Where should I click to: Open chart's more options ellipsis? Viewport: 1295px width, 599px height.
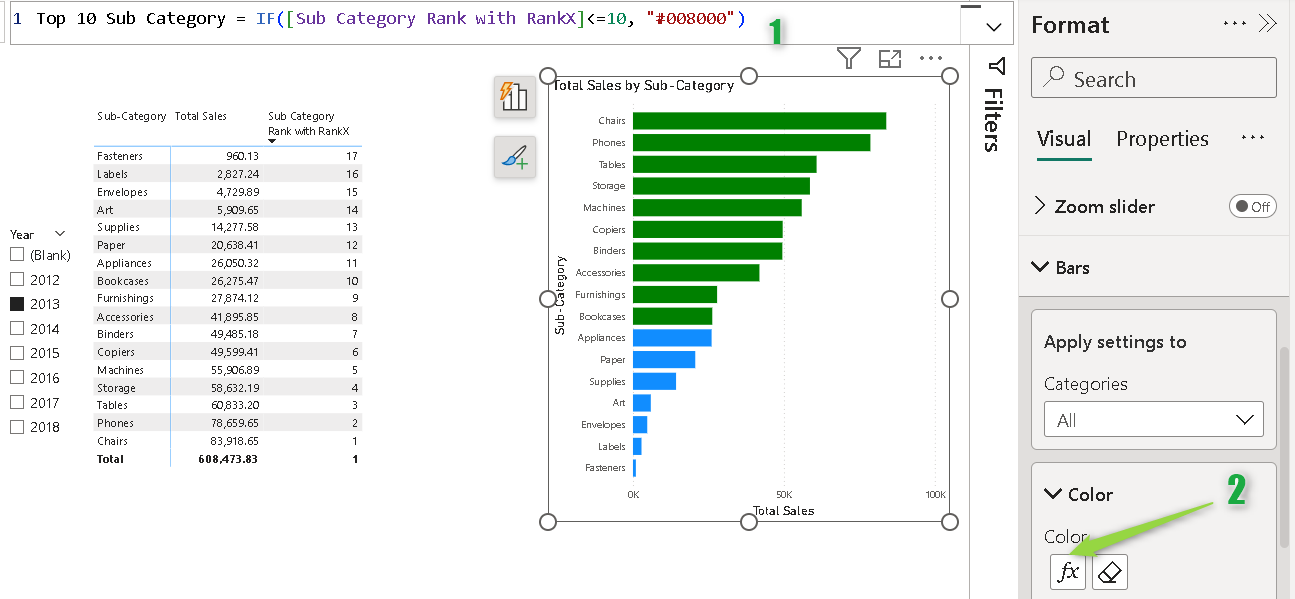pos(930,59)
